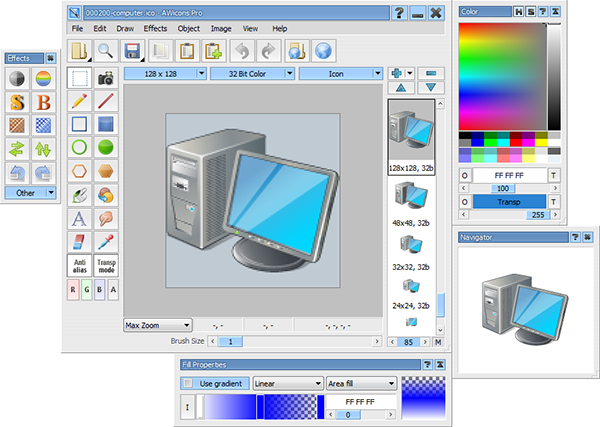Viewport: 600px width, 427px height.
Task: Click the Undo arrow icon
Action: (240, 50)
